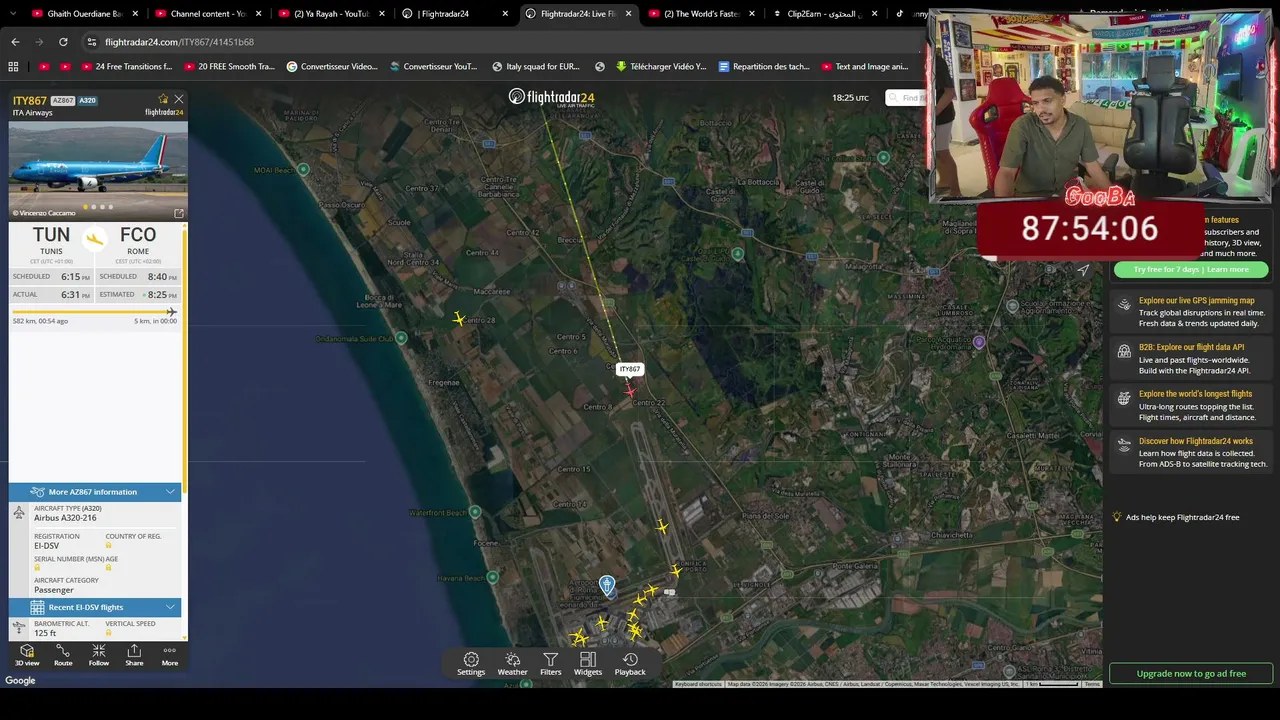The width and height of the screenshot is (1280, 720).
Task: Open the aircraft photo external link icon
Action: click(x=179, y=213)
